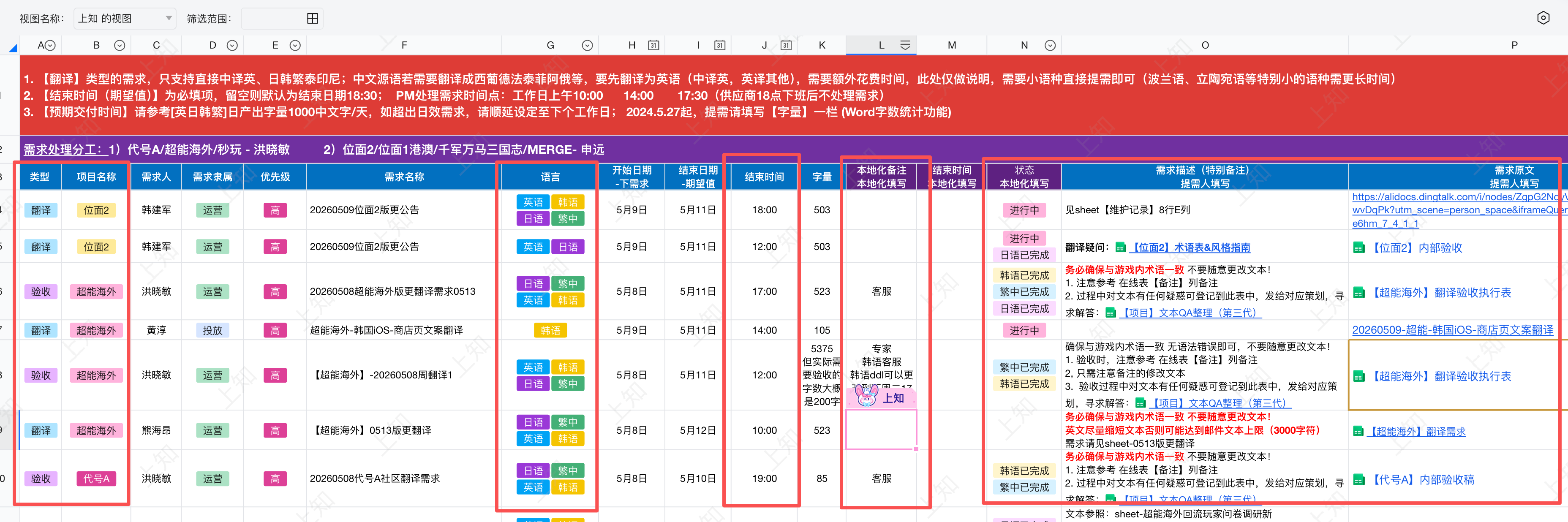
Task: Open column A filter dropdown
Action: click(x=51, y=45)
